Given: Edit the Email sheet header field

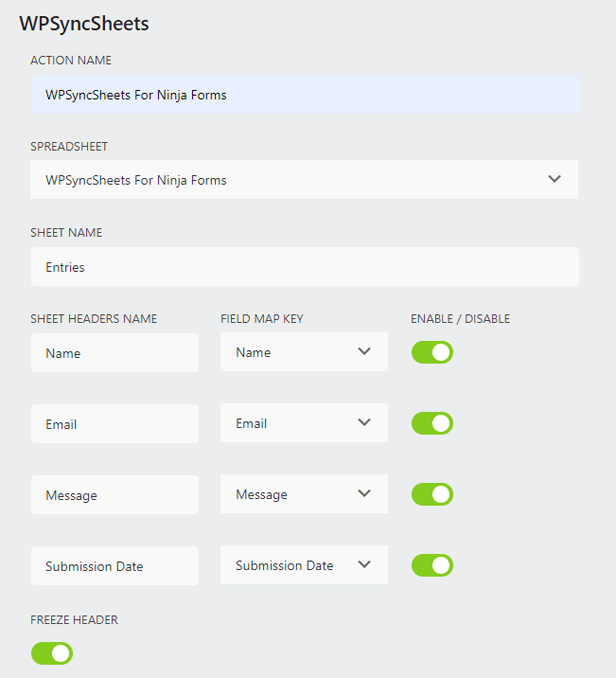Looking at the screenshot, I should (x=115, y=423).
